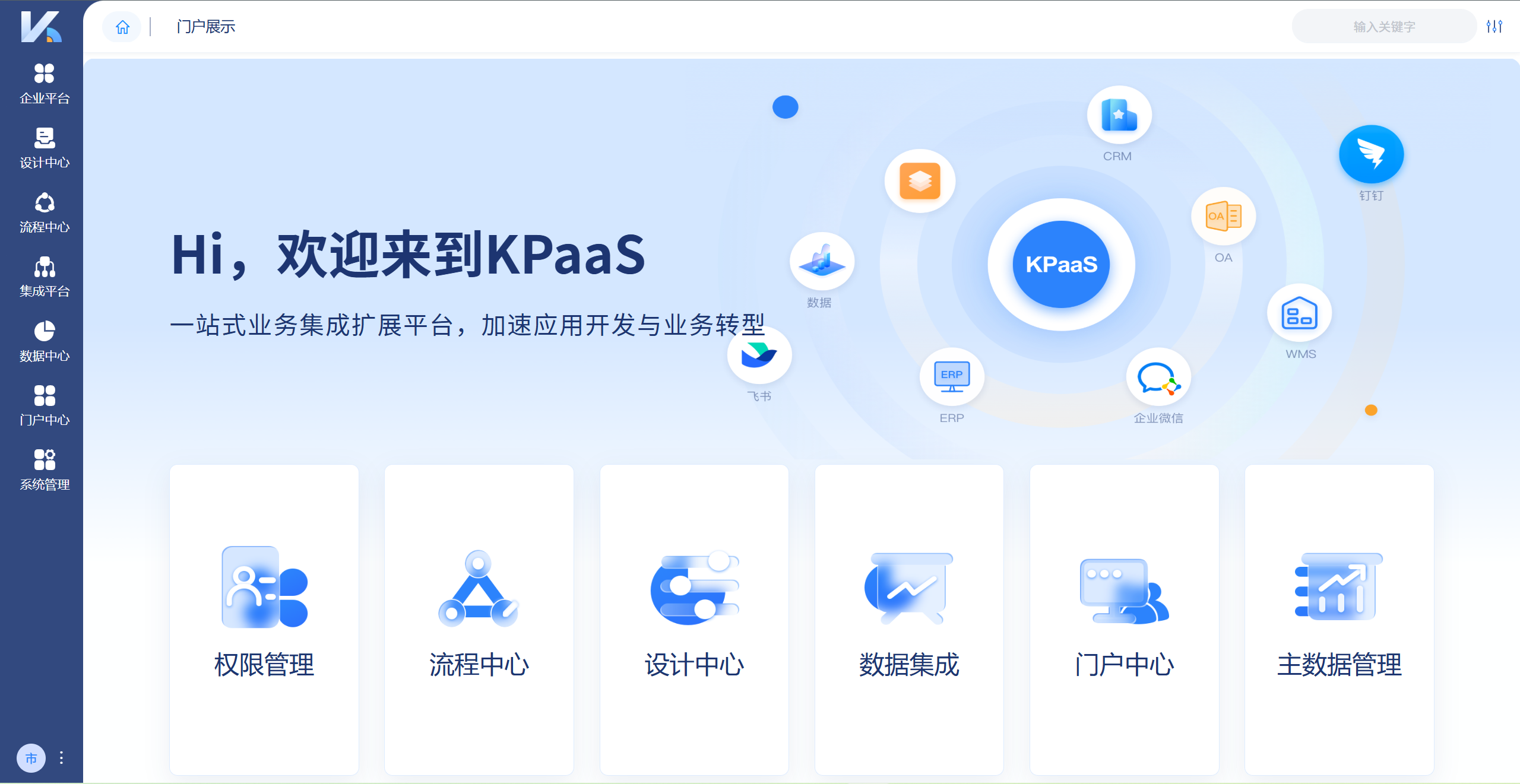This screenshot has height=784, width=1520.
Task: Open the three-dot menu beside user avatar
Action: pos(61,757)
